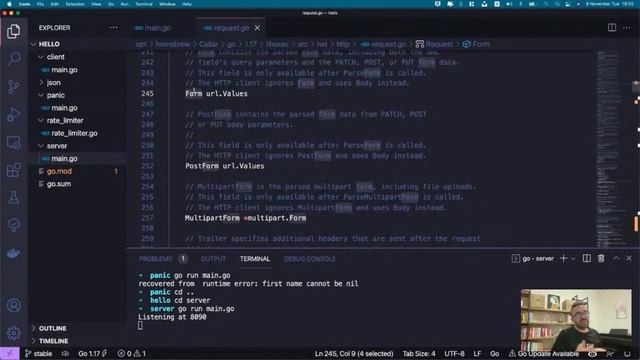Open main.go under client folder
This screenshot has width=640, height=360.
click(64, 70)
